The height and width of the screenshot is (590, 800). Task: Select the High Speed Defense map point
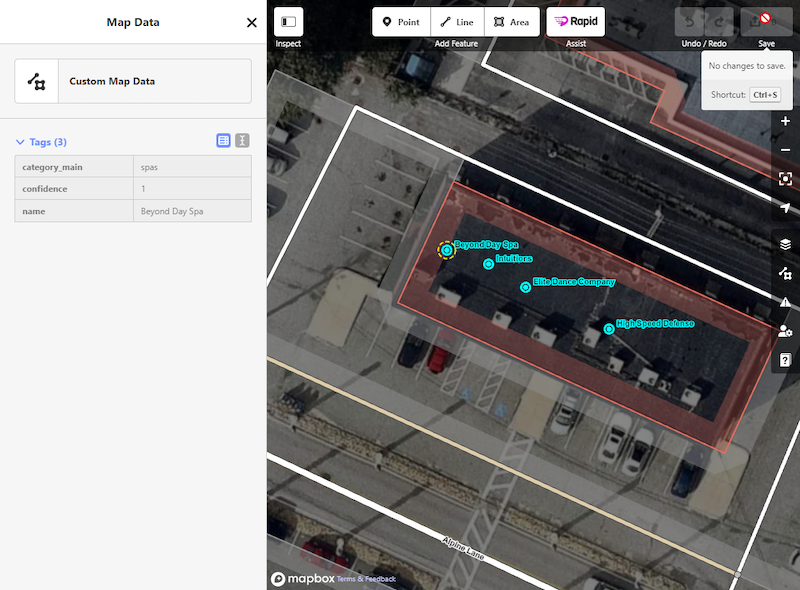(x=609, y=329)
